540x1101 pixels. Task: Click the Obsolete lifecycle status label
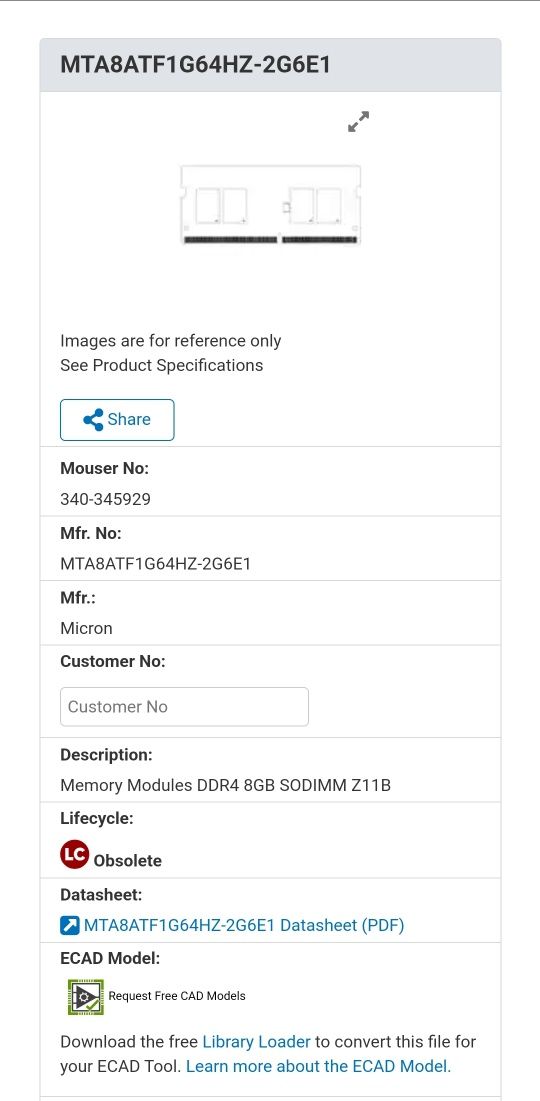pyautogui.click(x=128, y=861)
